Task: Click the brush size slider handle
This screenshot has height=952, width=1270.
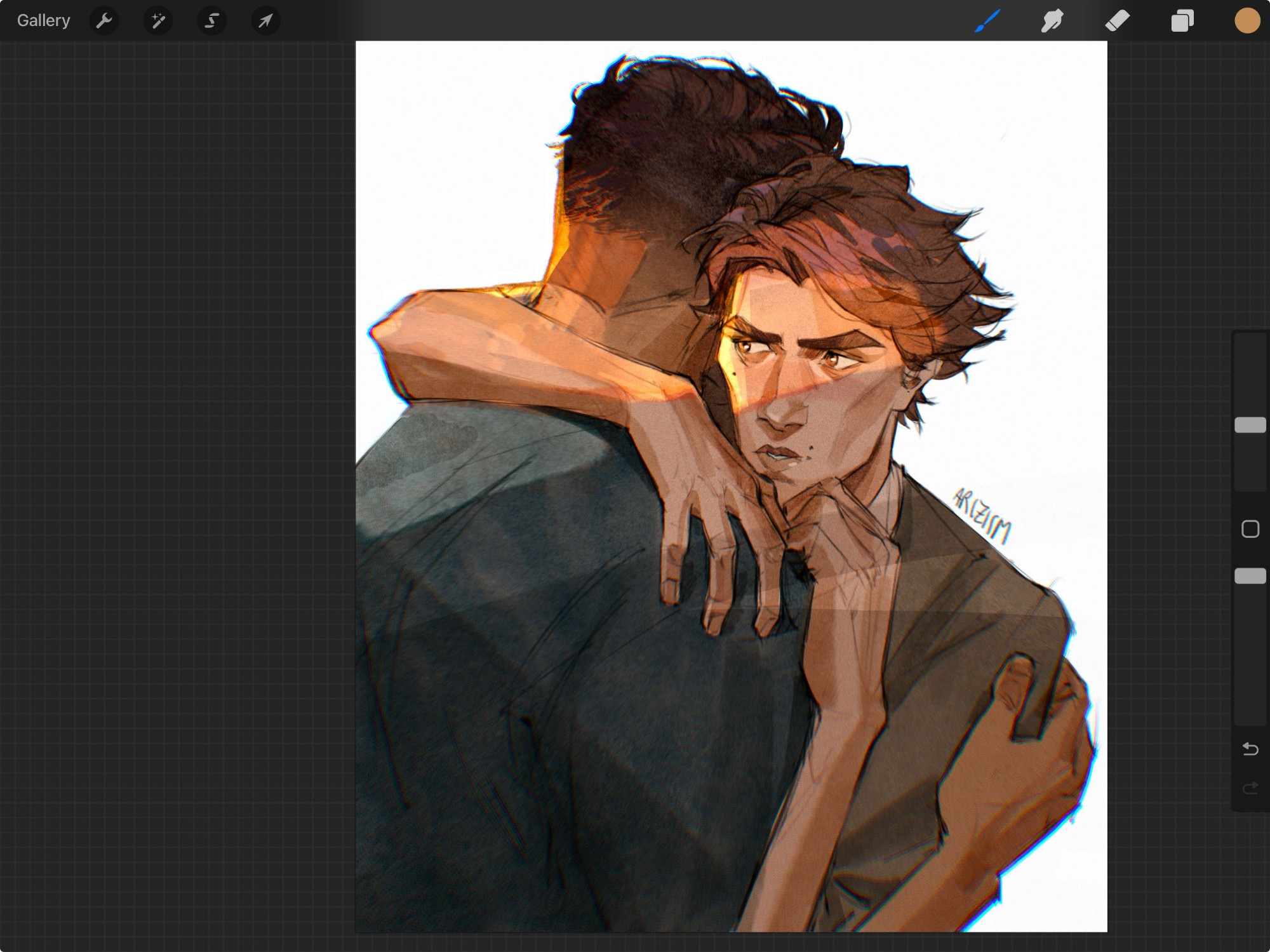Action: click(1250, 425)
